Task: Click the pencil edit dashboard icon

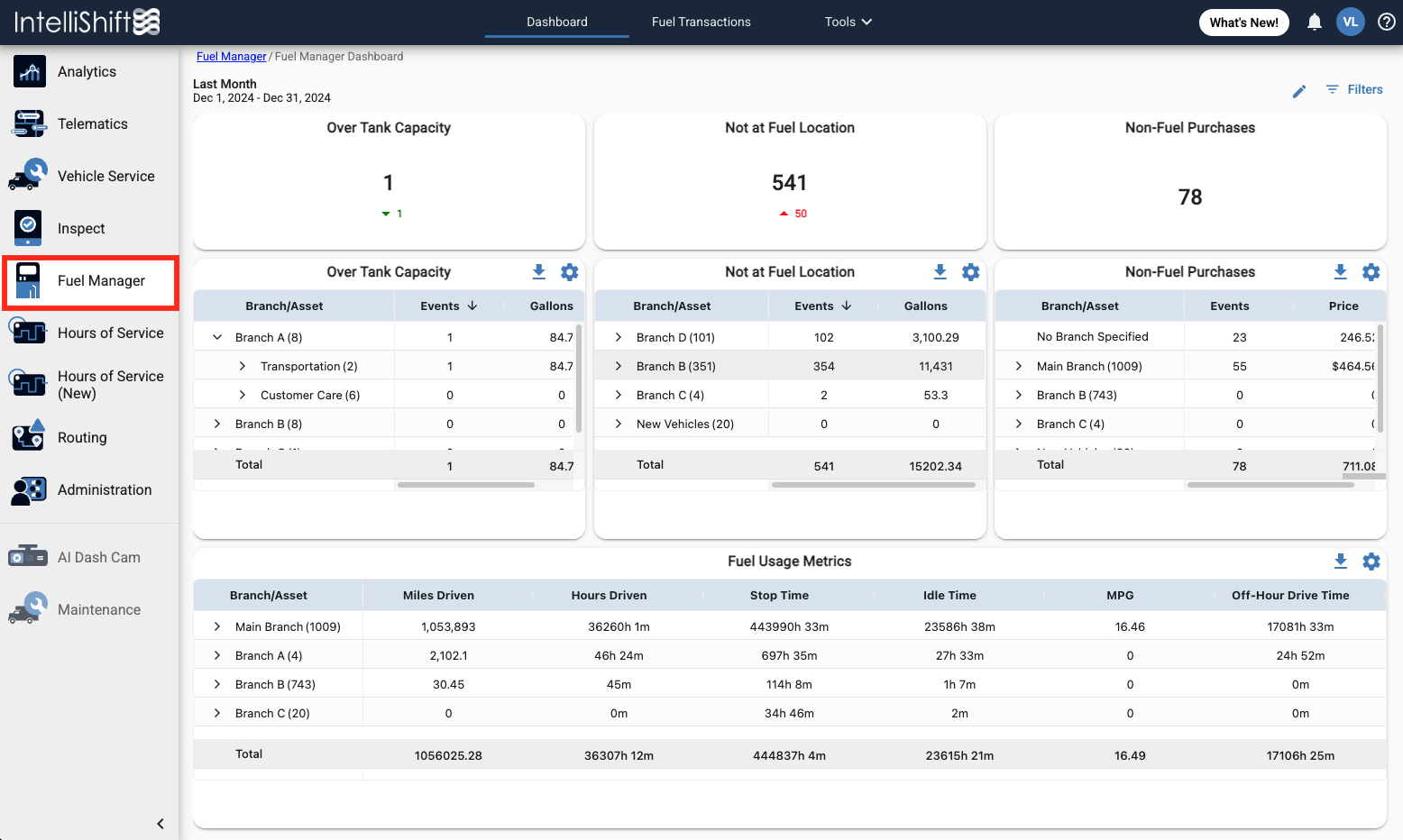Action: [x=1299, y=91]
